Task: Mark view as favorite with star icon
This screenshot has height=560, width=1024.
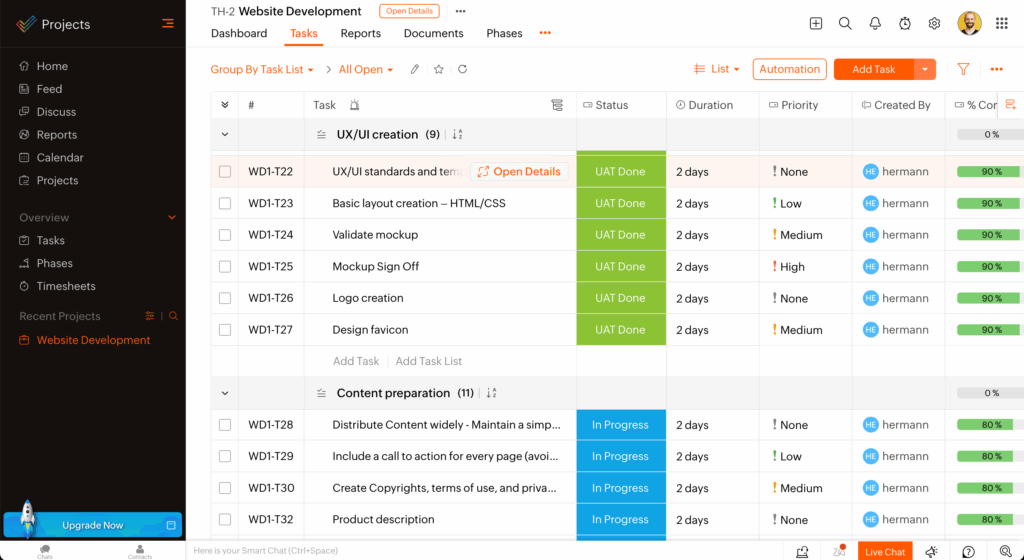Action: click(439, 69)
